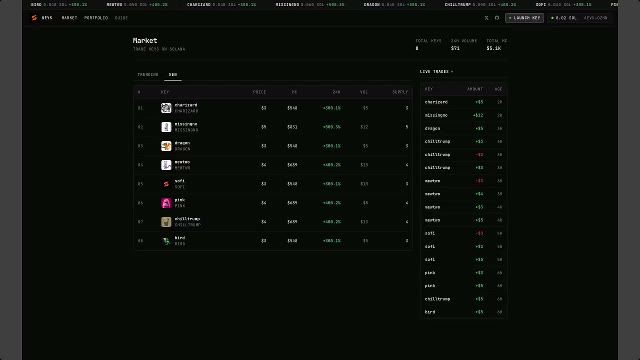
Task: Open the Guide nav item
Action: (x=121, y=18)
